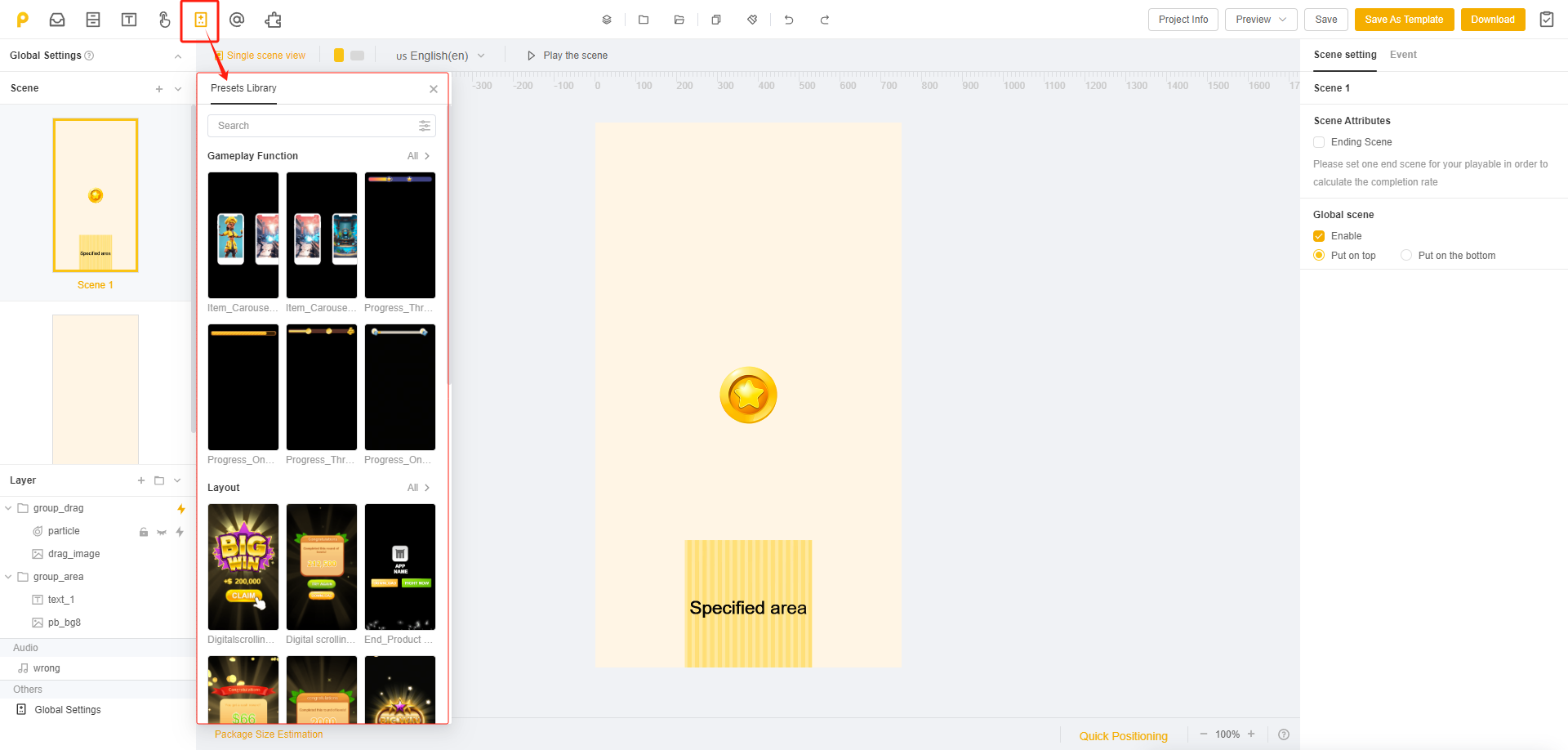Open the Presets Library toolbar icon
Screen dimensions: 1568x750
tap(201, 20)
